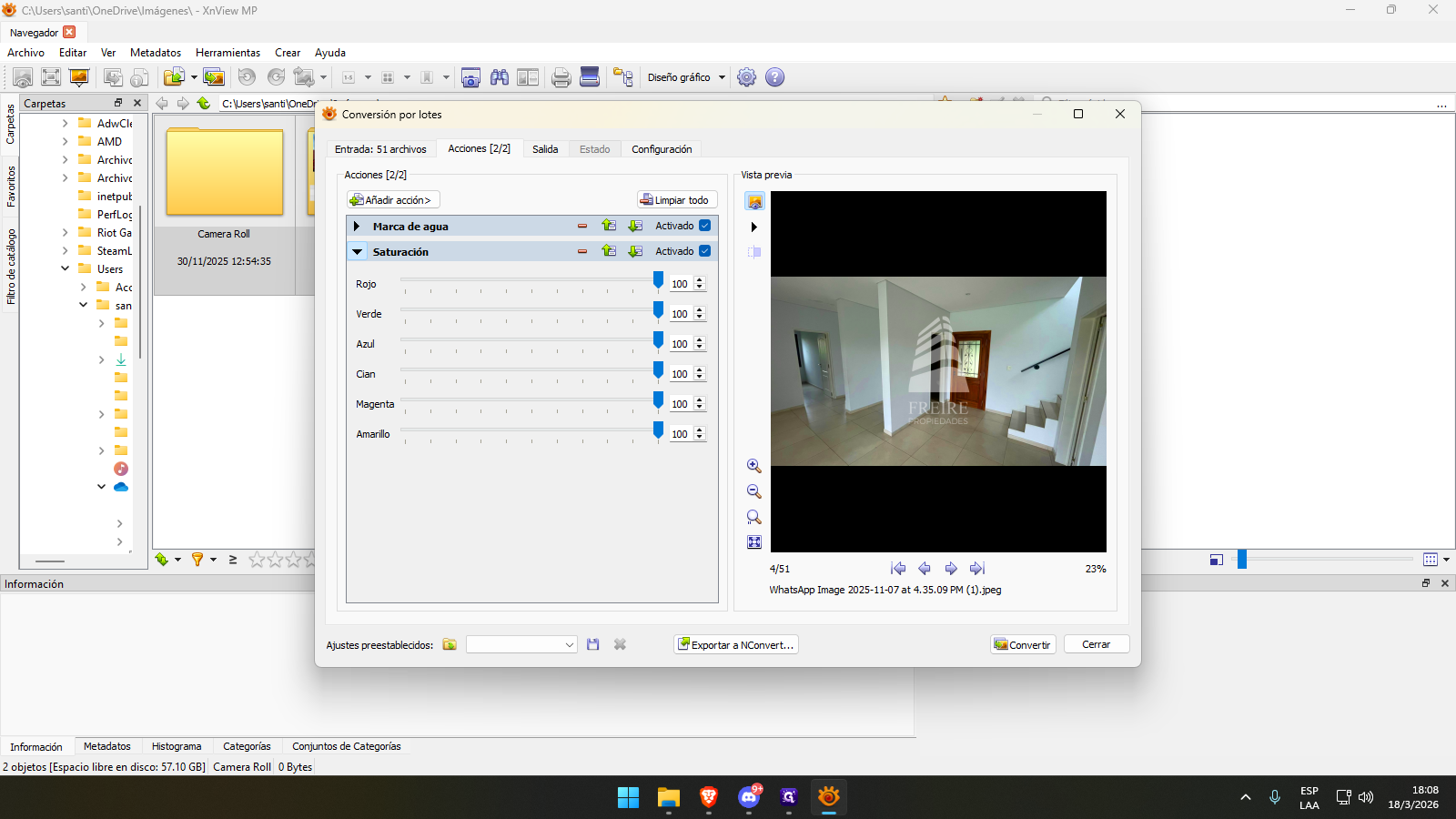
Task: Open the print icon in main toolbar
Action: 561,77
